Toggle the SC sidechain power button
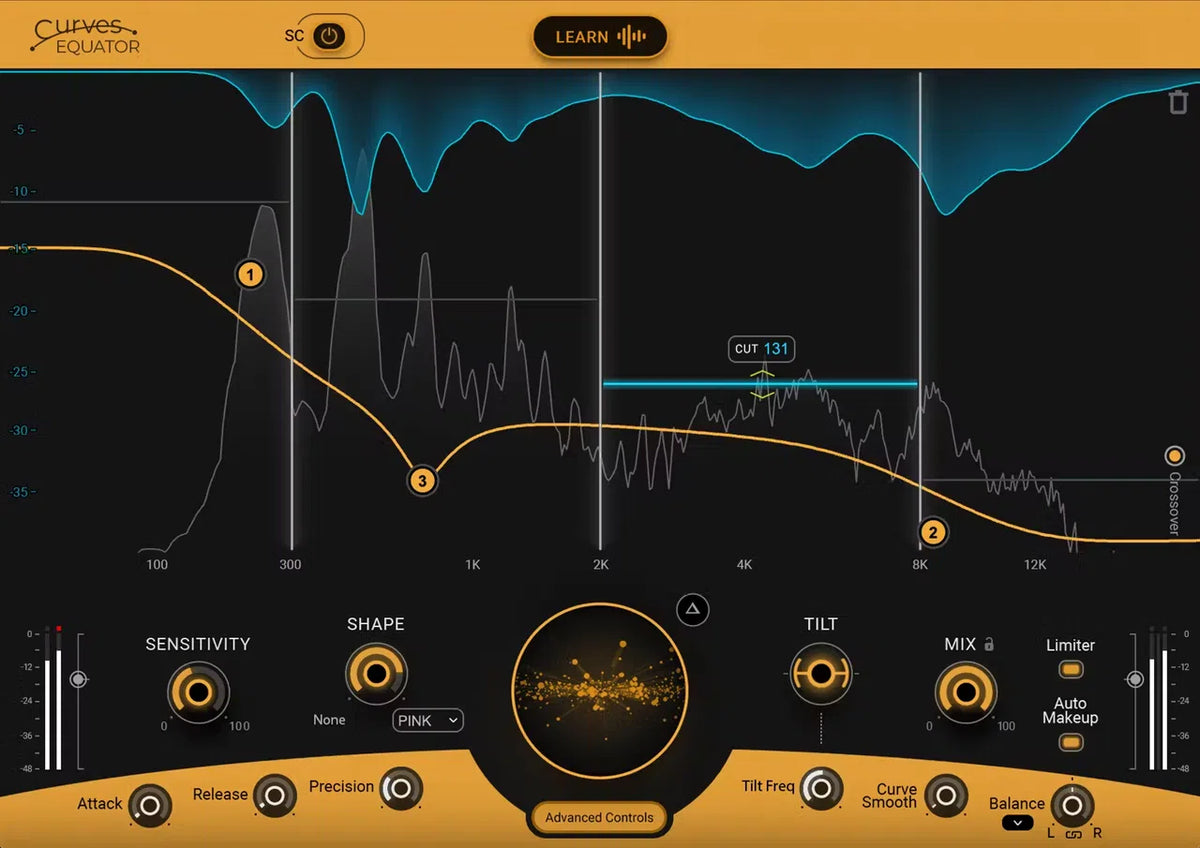 pos(328,37)
